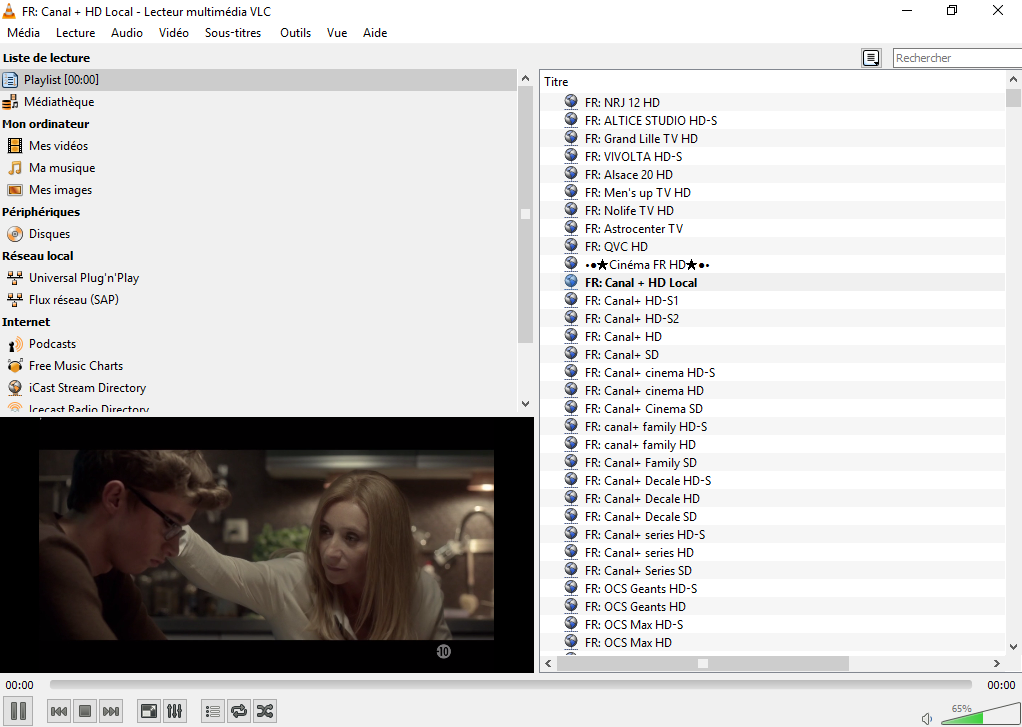Open the Outils menu
Viewport: 1022px width, 727px height.
coord(295,32)
